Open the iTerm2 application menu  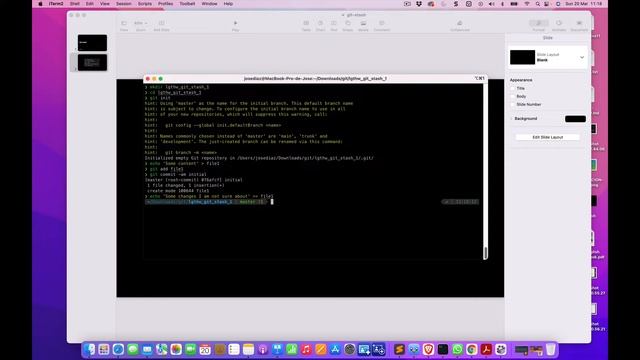click(x=56, y=4)
